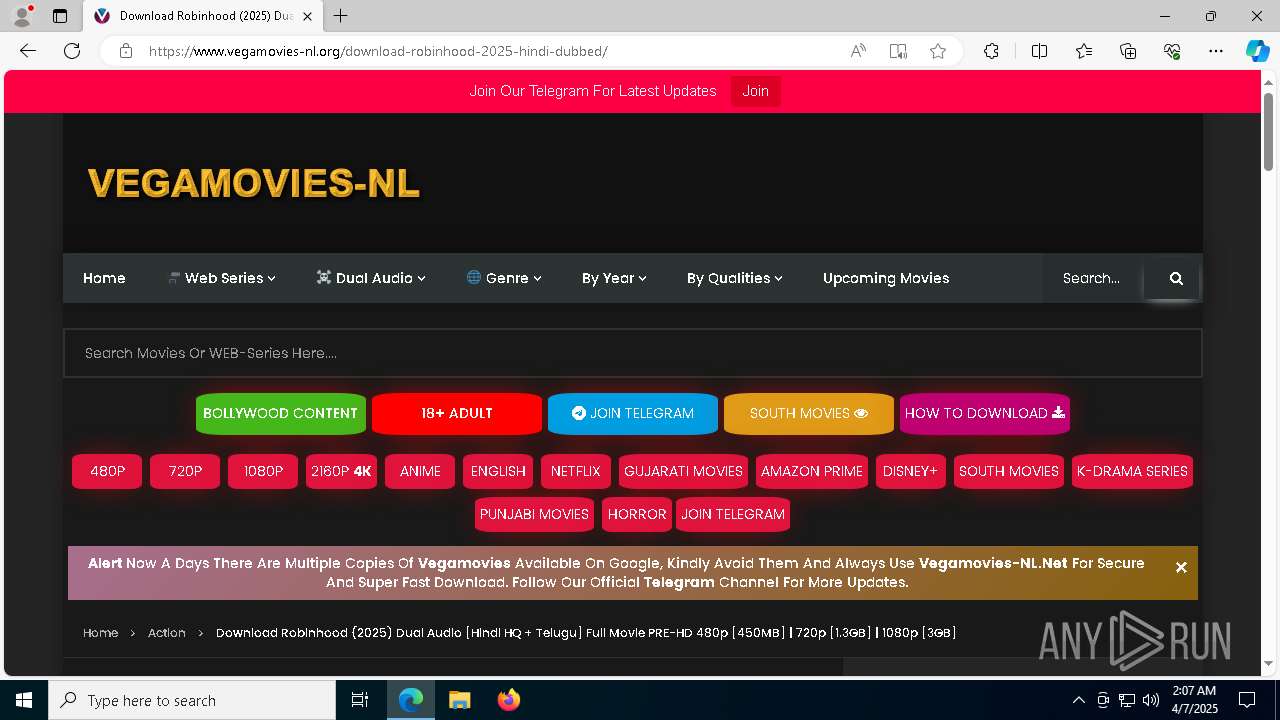Open immersive reader icon
Screen dimensions: 1280x720
point(898,51)
